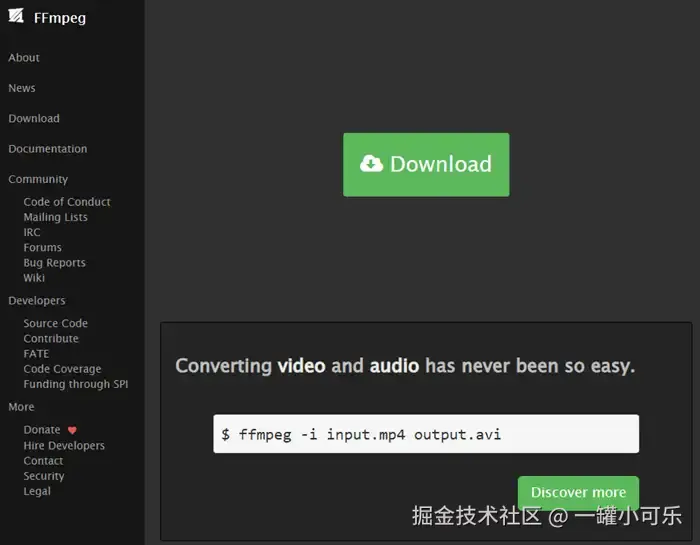
Task: Open the Source Code page
Action: (x=55, y=323)
